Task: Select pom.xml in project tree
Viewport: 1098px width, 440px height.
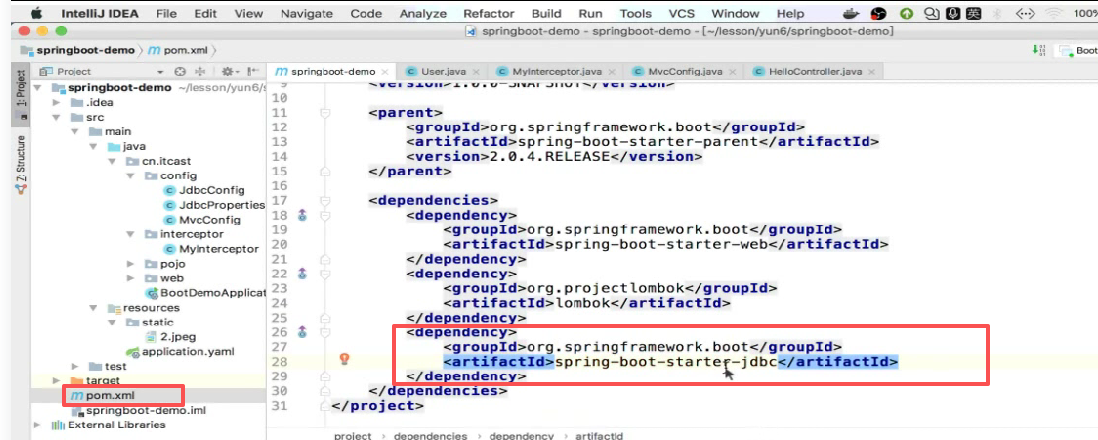Action: pos(103,396)
